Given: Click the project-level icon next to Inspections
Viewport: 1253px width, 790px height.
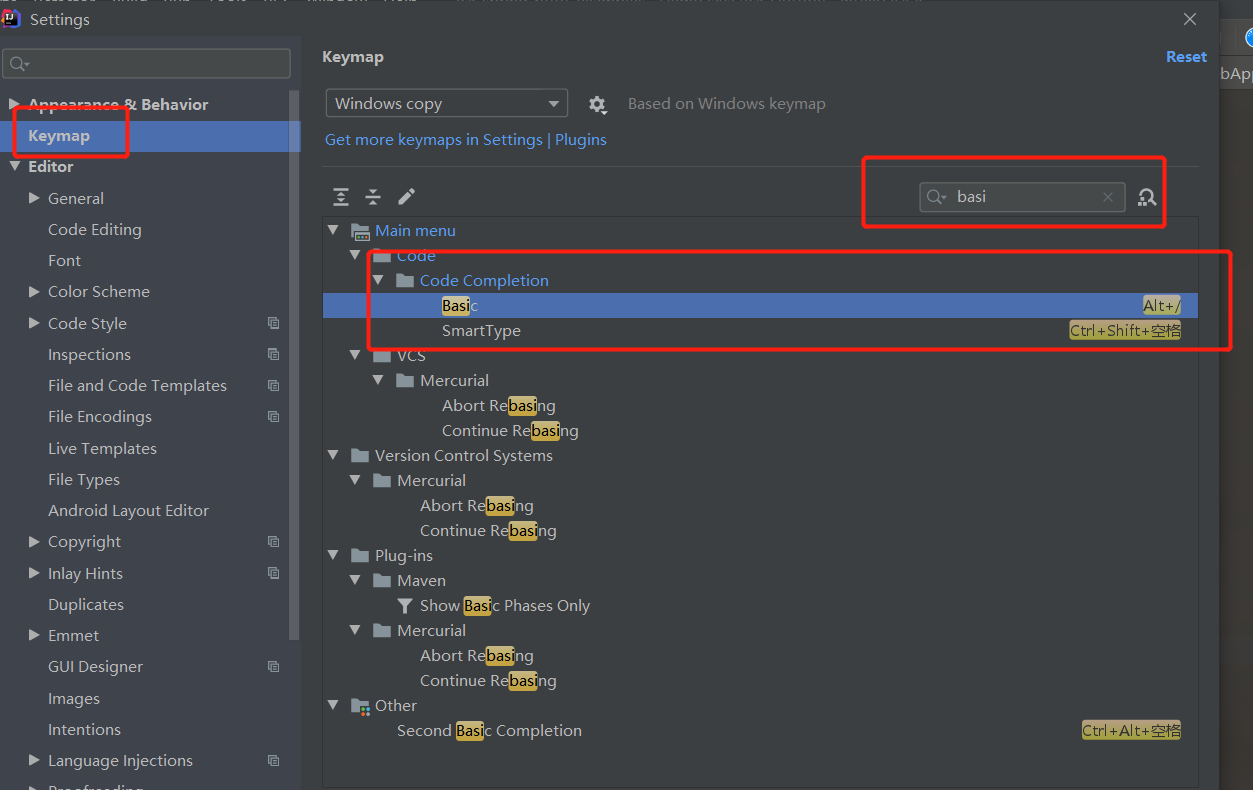Looking at the screenshot, I should (274, 354).
